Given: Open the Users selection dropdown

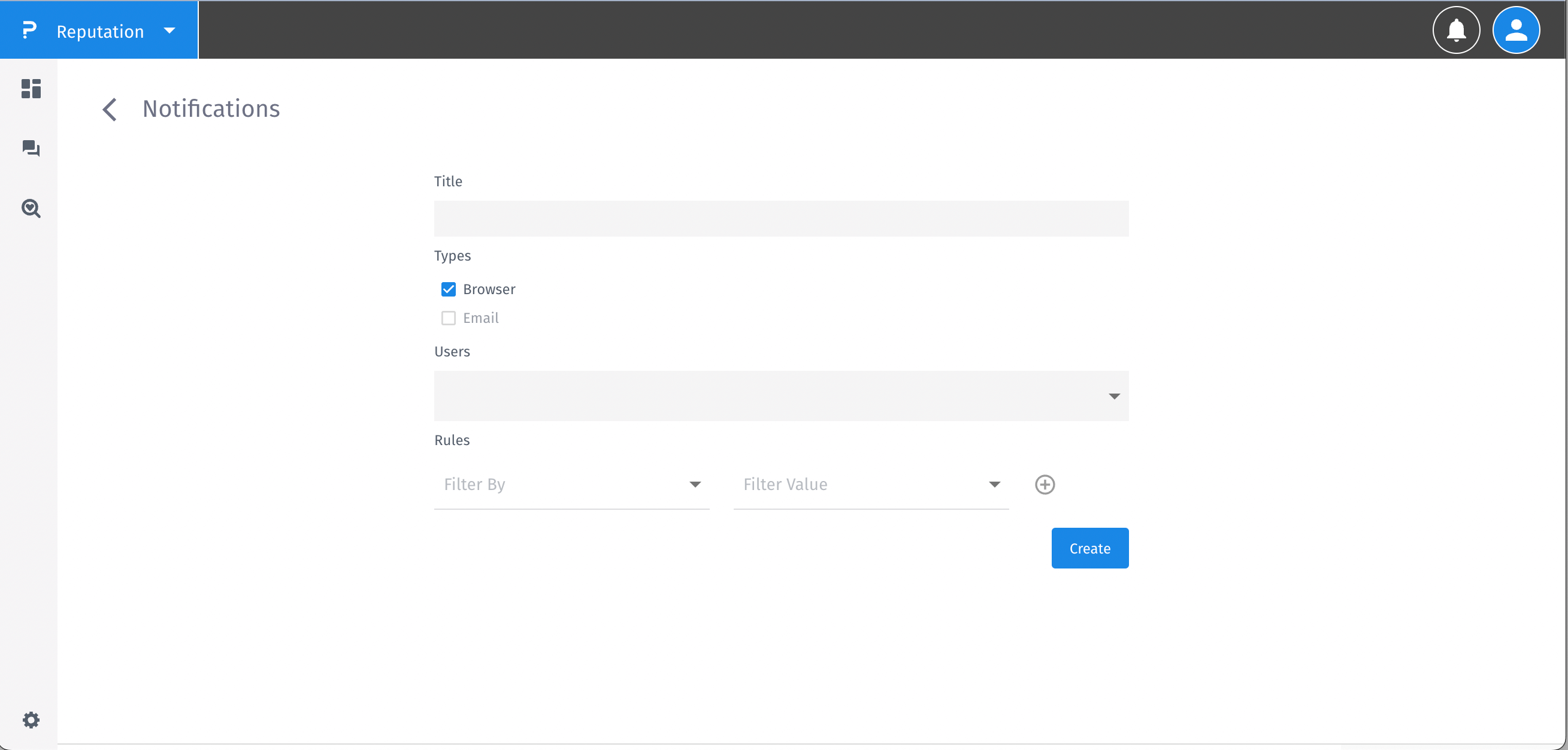Looking at the screenshot, I should [x=1115, y=396].
